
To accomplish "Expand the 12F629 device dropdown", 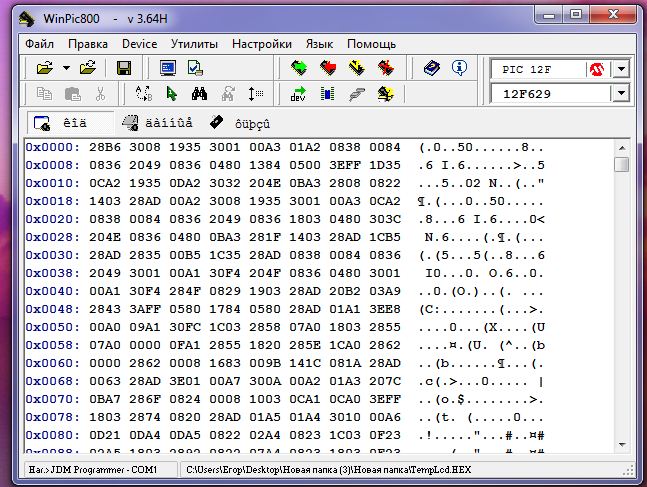I will click(621, 94).
